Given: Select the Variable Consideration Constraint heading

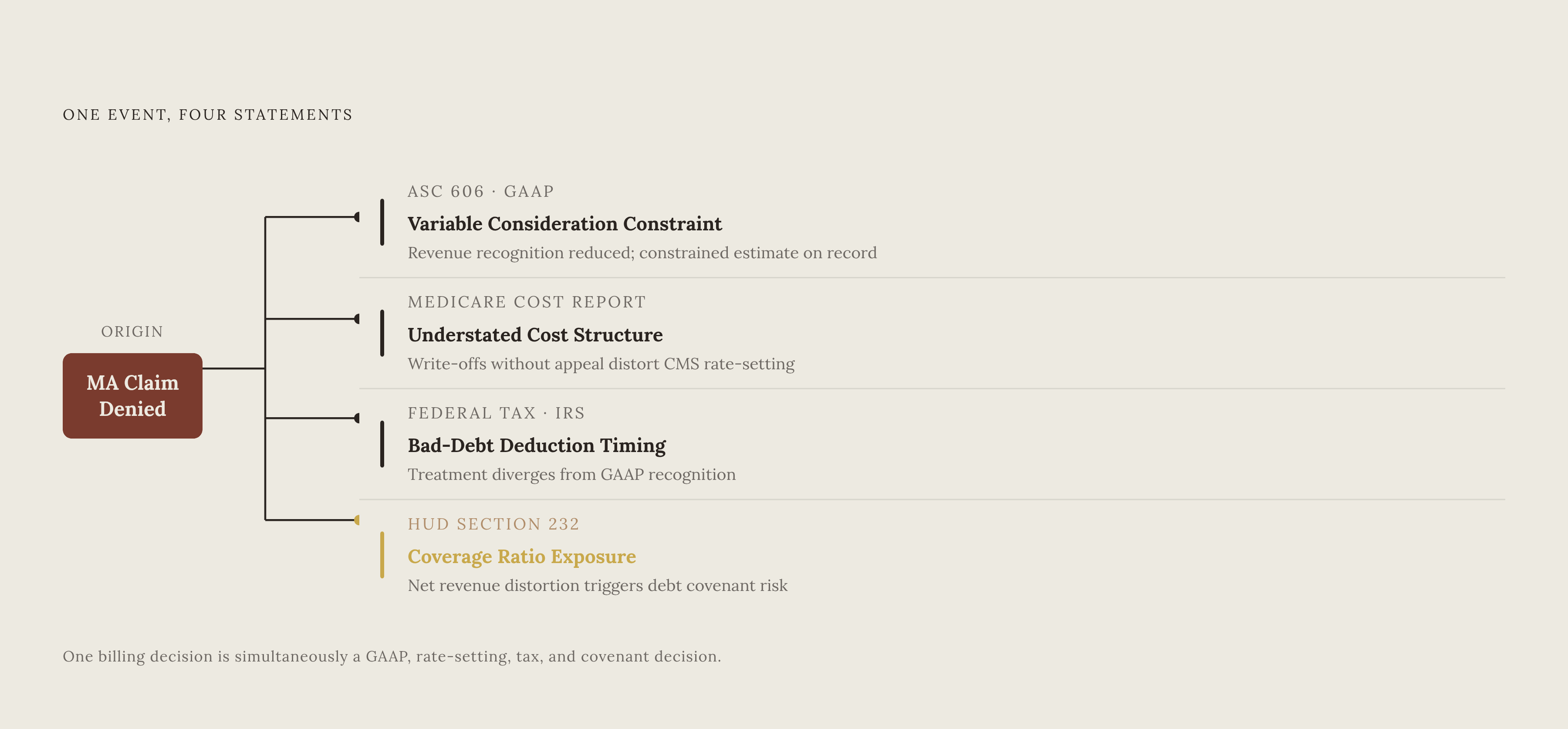Looking at the screenshot, I should coord(564,224).
